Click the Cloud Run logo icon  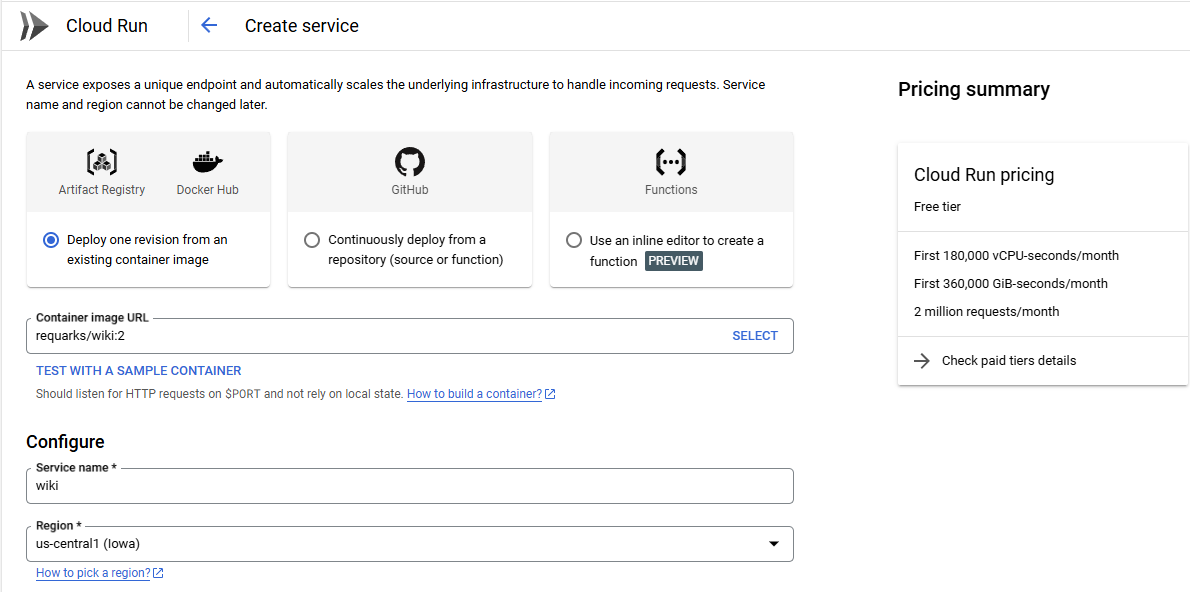click(34, 26)
